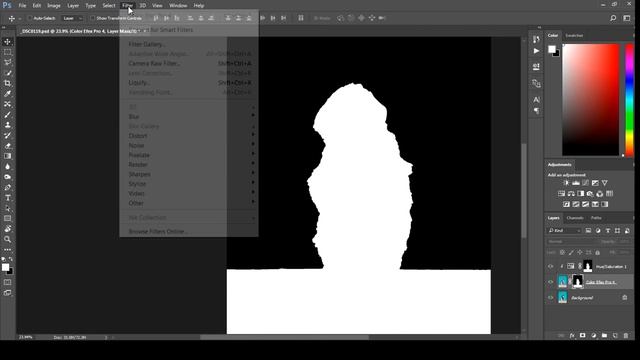Toggle Auto-Select checkbox

30,18
